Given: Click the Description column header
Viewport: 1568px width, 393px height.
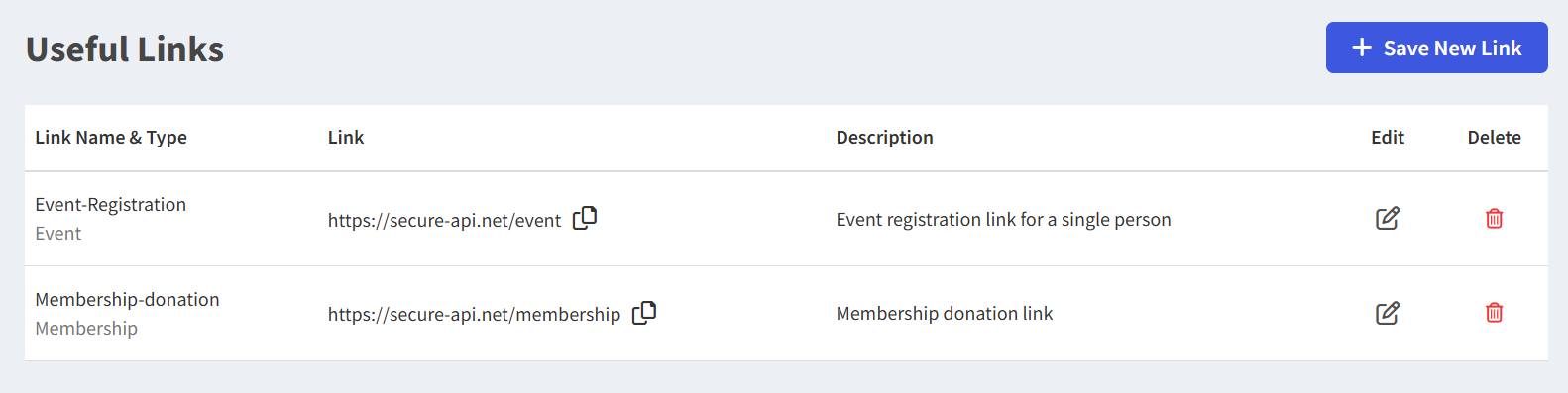Looking at the screenshot, I should click(884, 138).
